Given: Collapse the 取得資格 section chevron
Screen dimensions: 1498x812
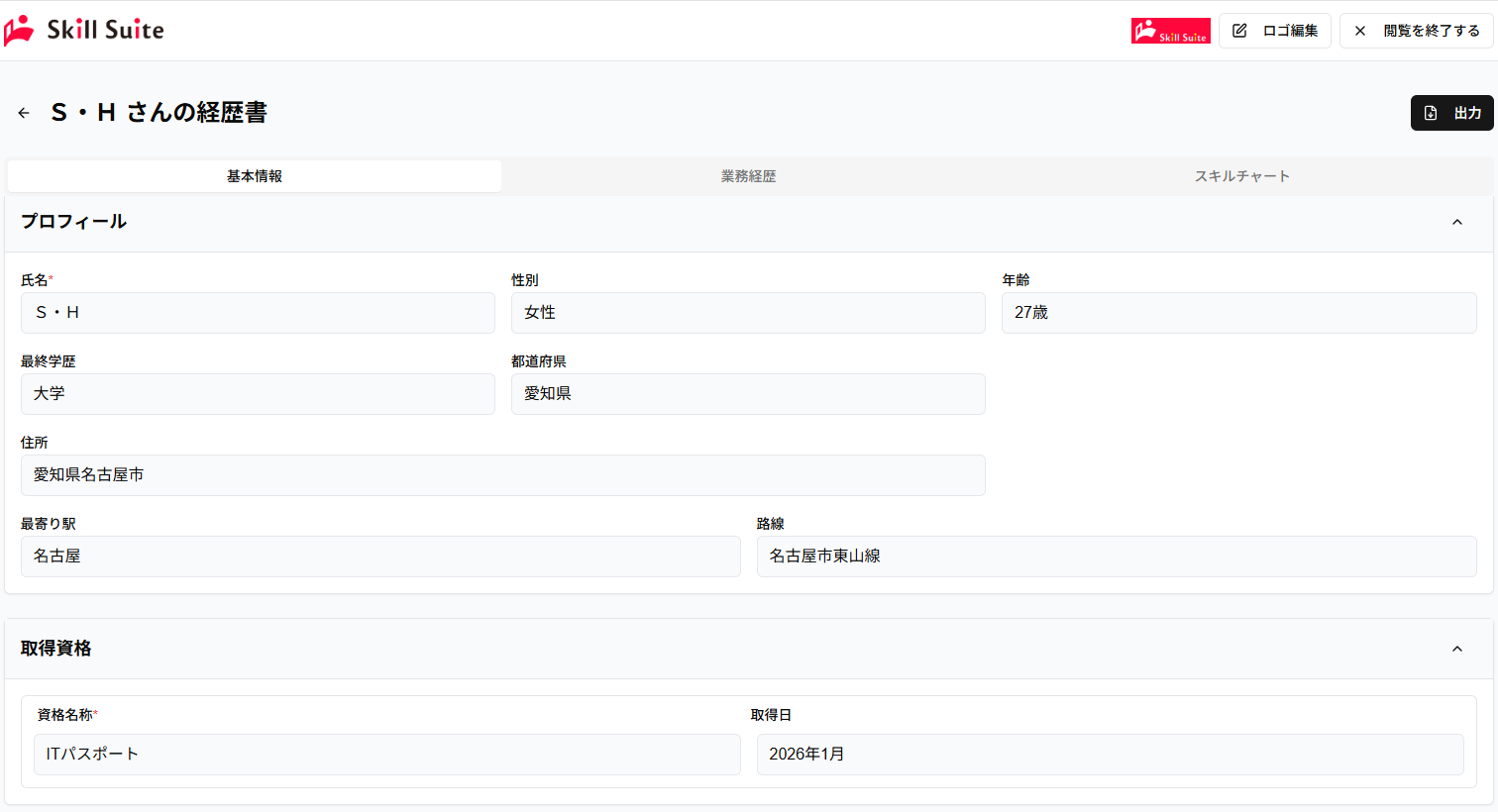Looking at the screenshot, I should click(x=1457, y=649).
